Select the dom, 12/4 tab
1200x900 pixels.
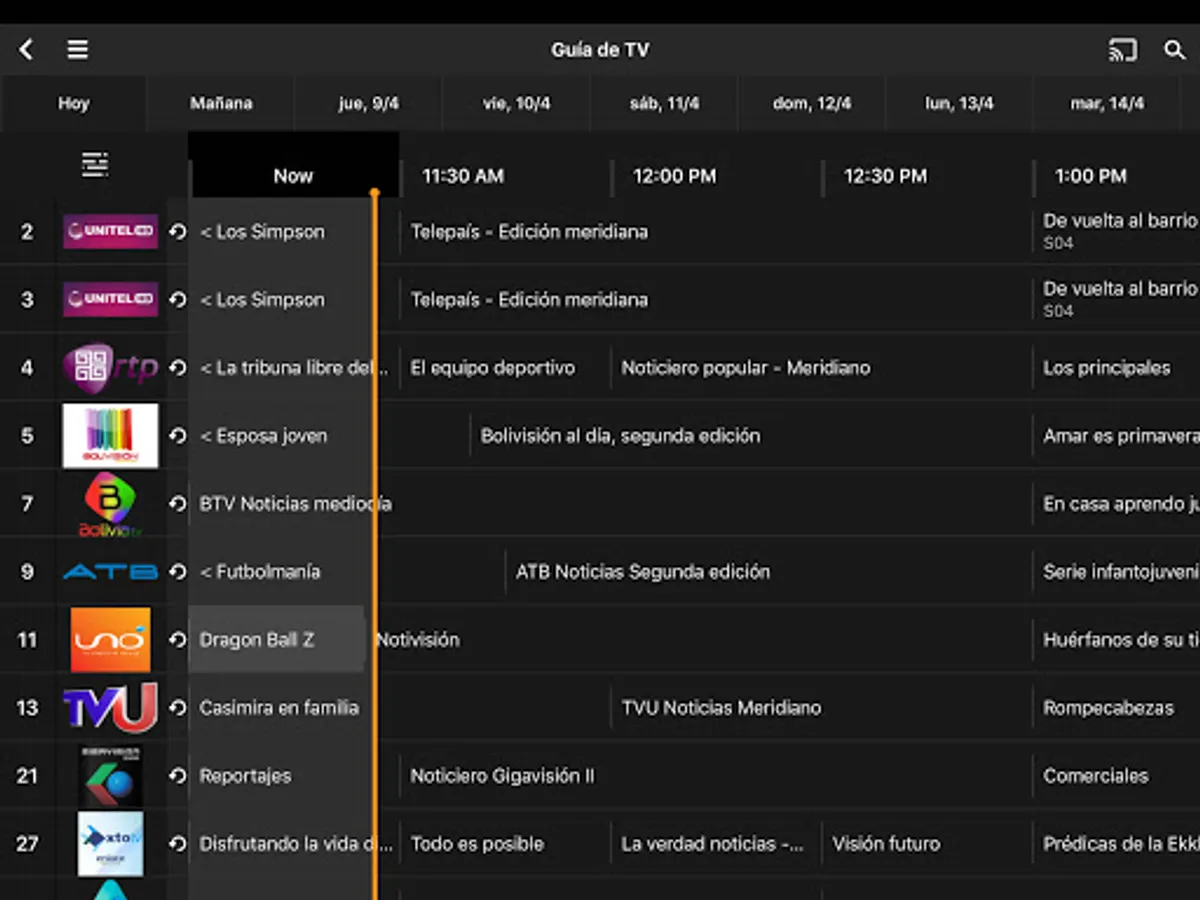point(812,103)
